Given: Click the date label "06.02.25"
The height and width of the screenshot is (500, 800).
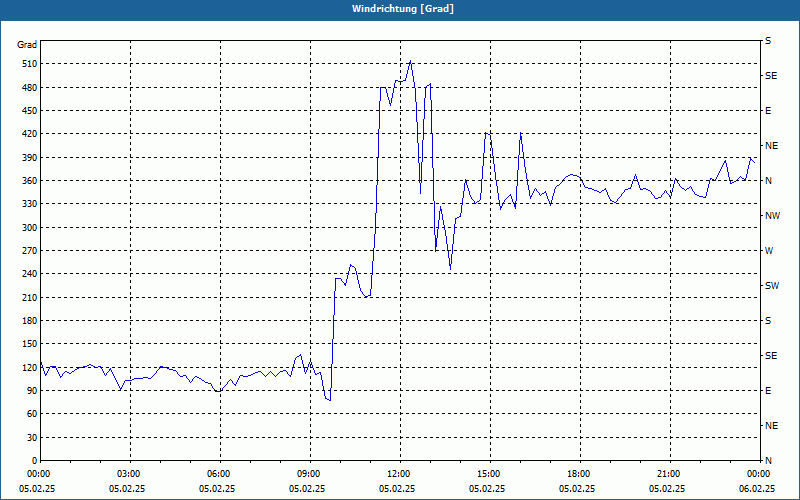Looking at the screenshot, I should click(x=757, y=489).
